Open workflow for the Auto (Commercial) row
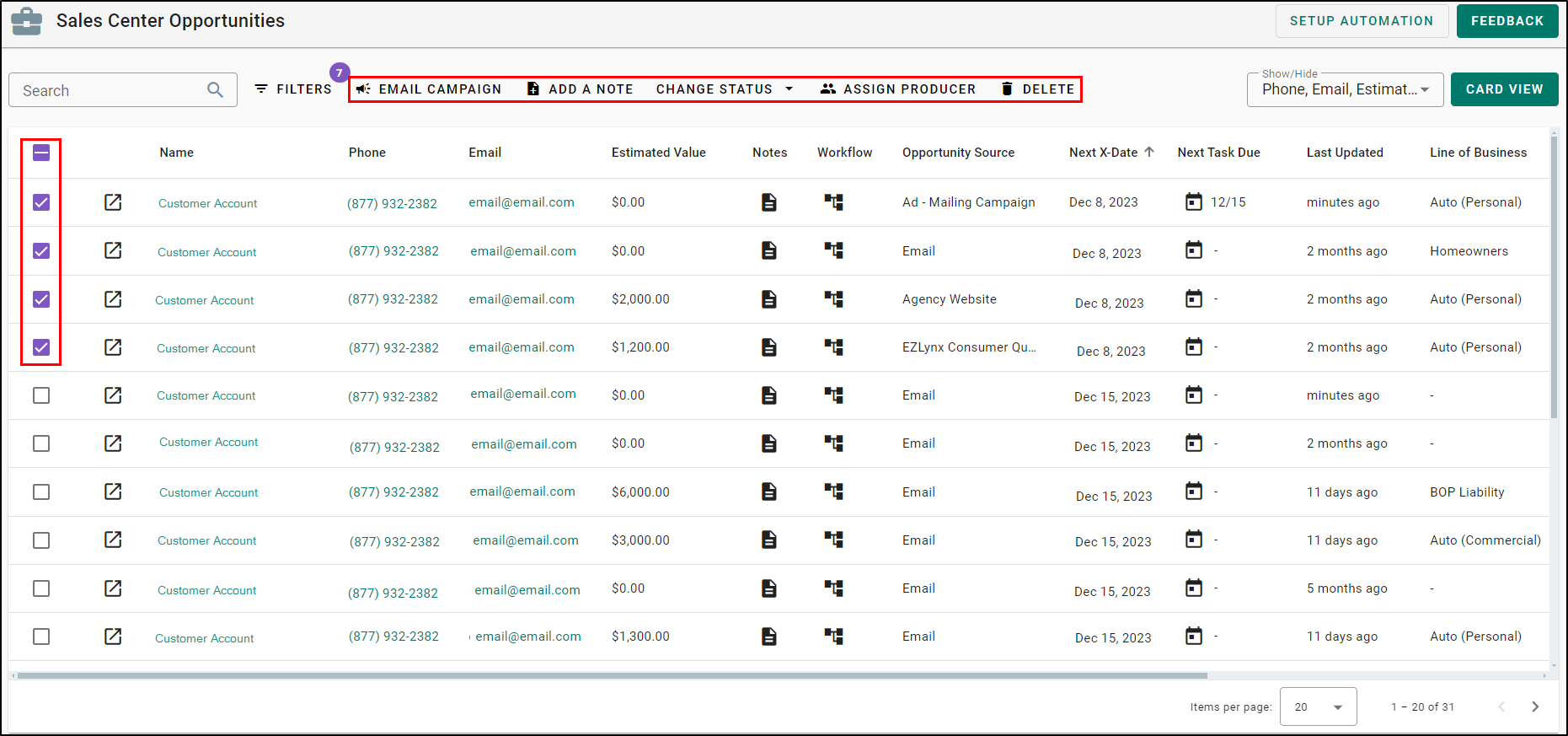Screen dimensions: 1568x736 834,540
